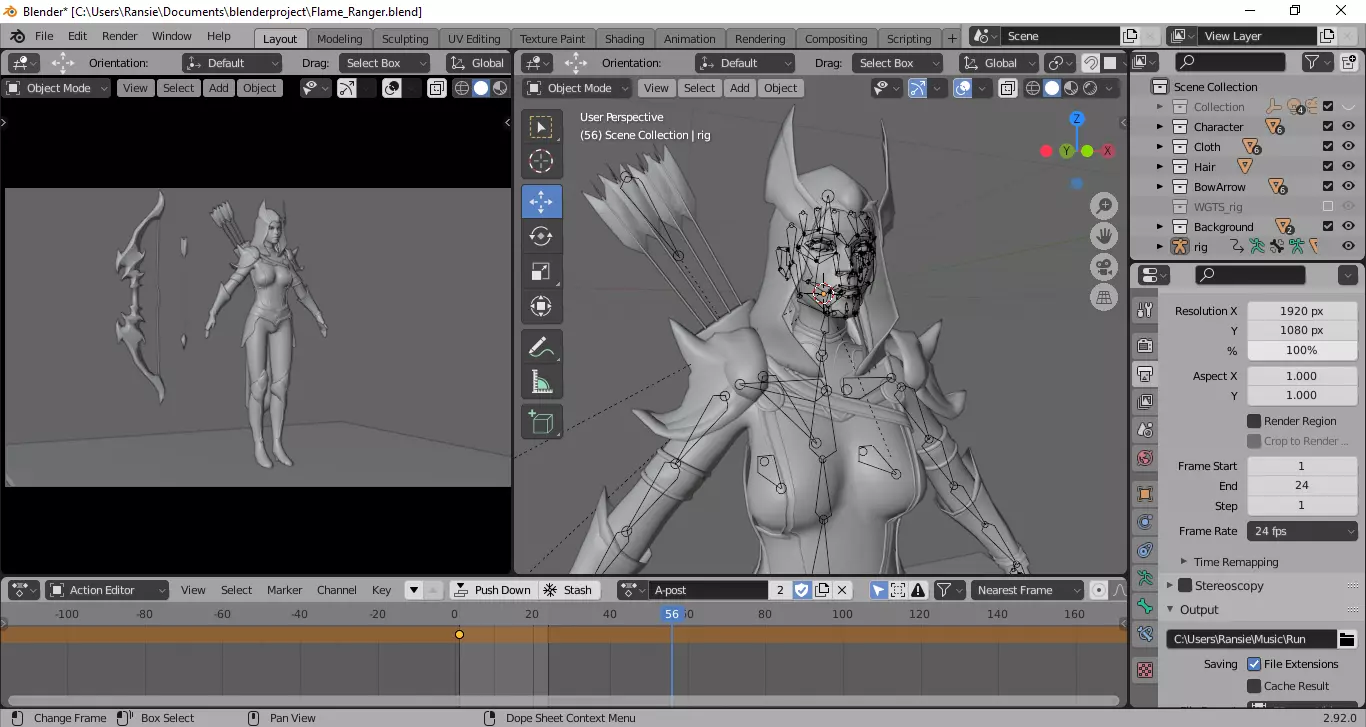The height and width of the screenshot is (727, 1366).
Task: Open the Render menu
Action: [119, 36]
